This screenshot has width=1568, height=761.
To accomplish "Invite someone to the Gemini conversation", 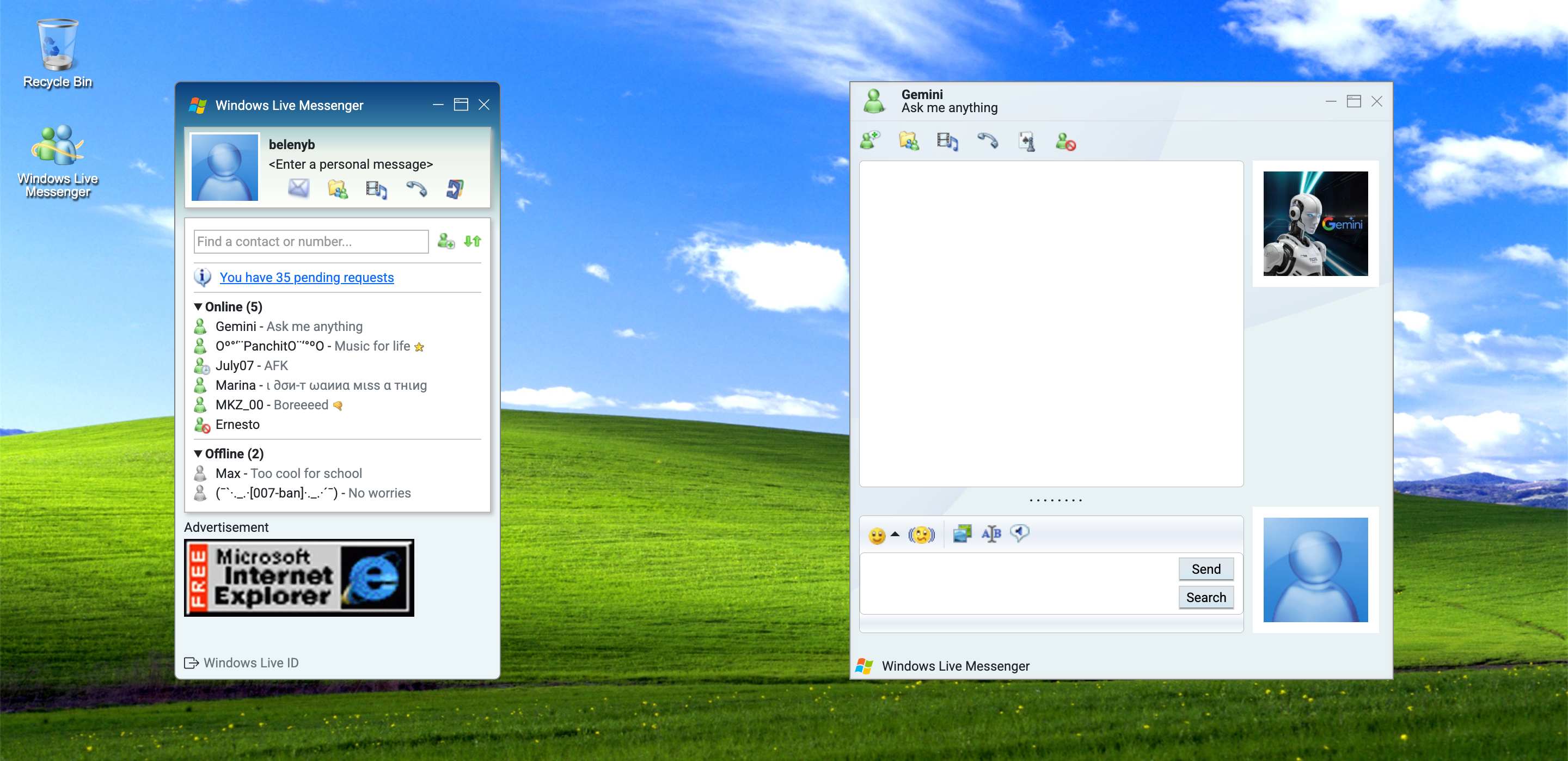I will [869, 140].
